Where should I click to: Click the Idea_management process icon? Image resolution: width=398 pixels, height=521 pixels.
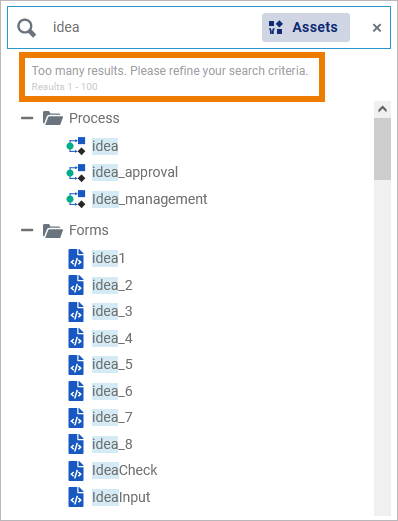pos(76,199)
